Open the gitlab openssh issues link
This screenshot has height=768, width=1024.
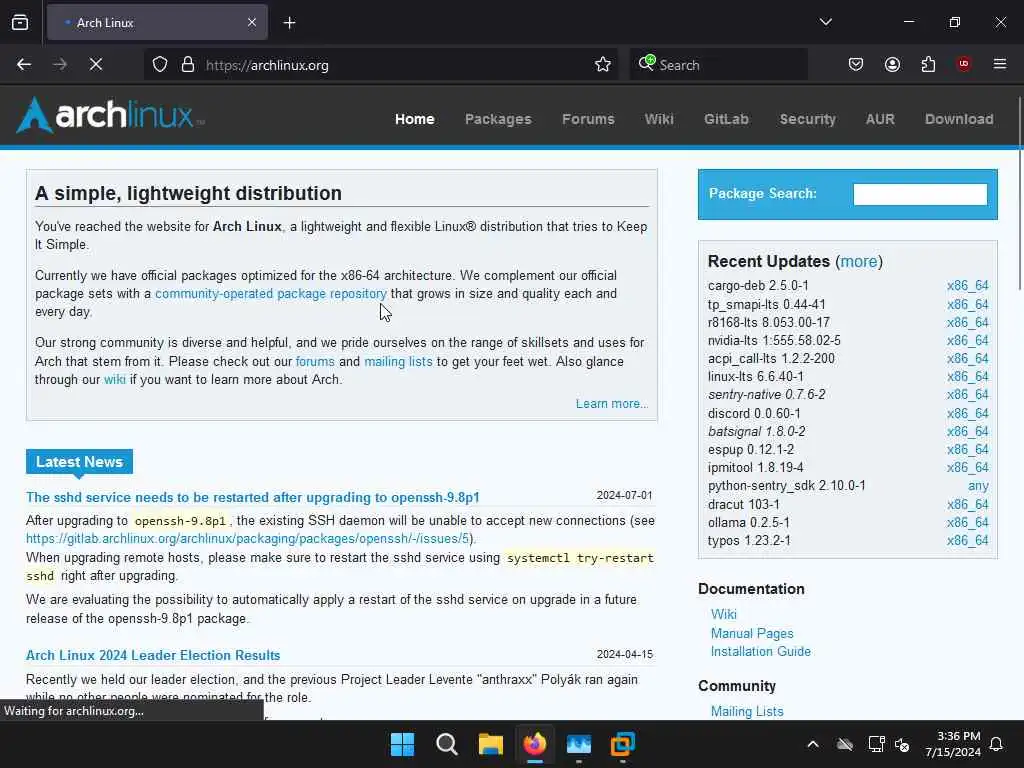pyautogui.click(x=248, y=539)
